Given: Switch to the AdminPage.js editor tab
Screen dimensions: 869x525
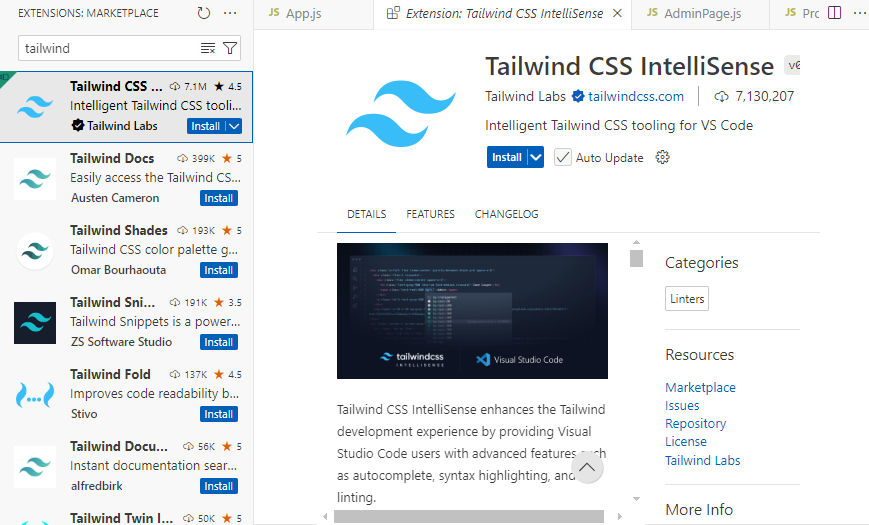Looking at the screenshot, I should tap(701, 14).
